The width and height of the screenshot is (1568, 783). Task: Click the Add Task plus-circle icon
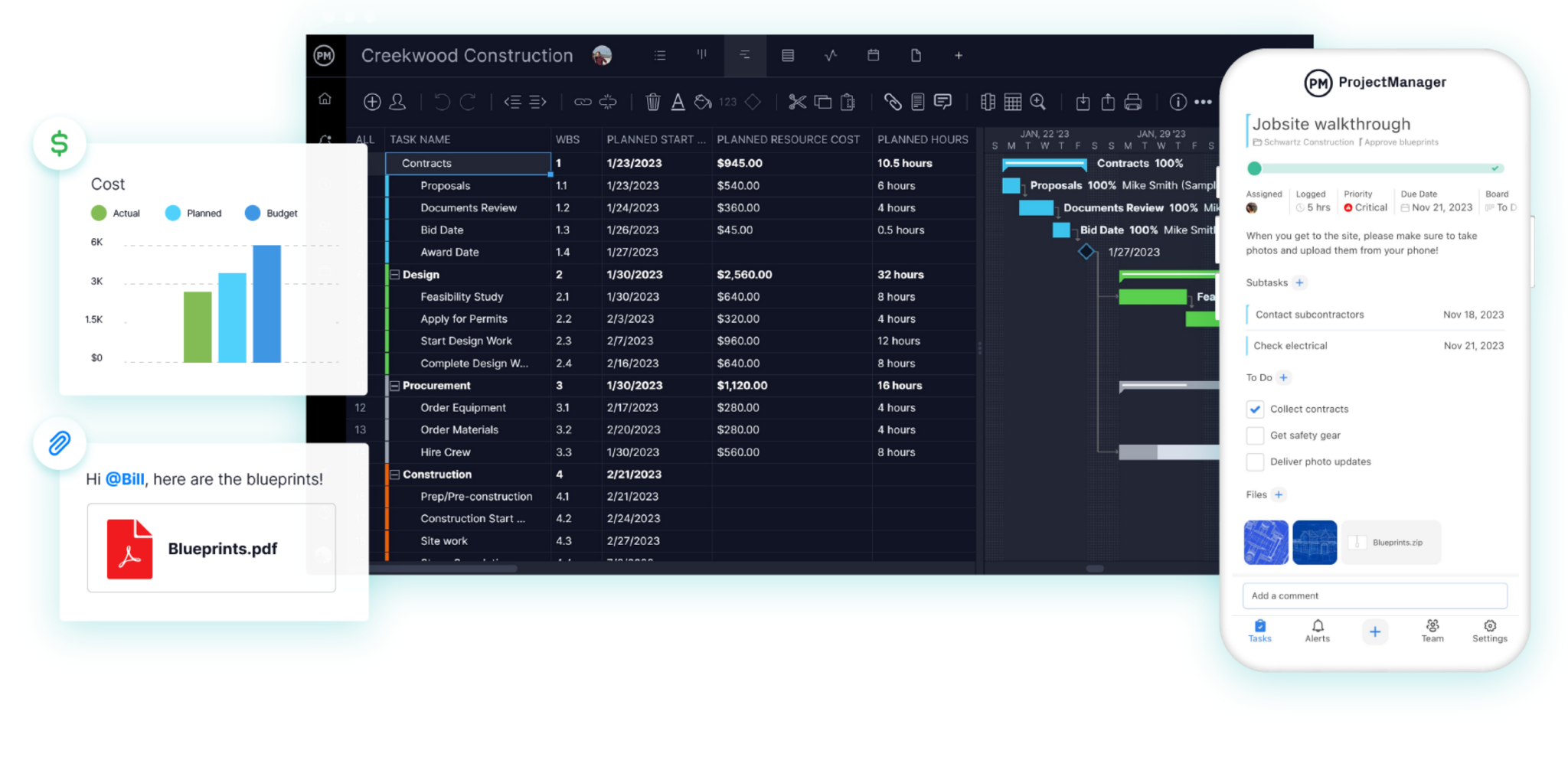point(372,102)
